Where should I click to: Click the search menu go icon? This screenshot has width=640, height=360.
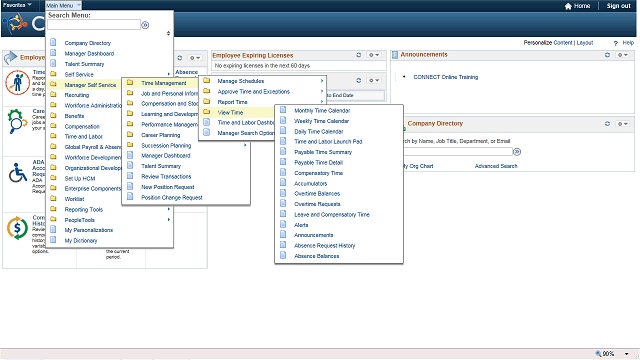pos(145,25)
